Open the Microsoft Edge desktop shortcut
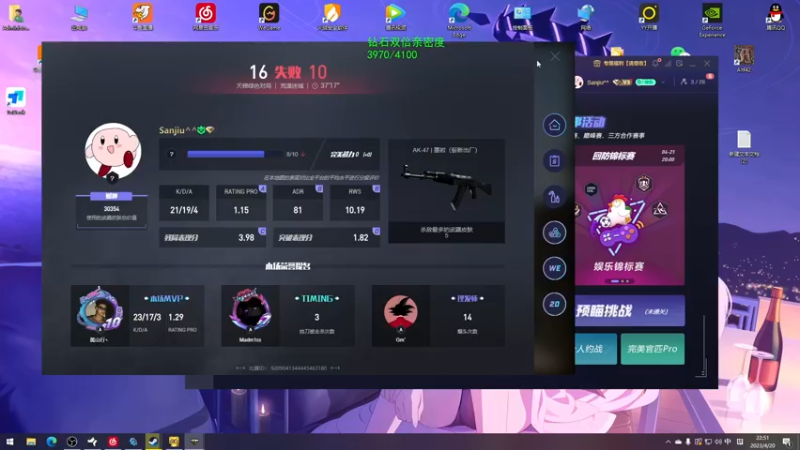 click(x=459, y=20)
